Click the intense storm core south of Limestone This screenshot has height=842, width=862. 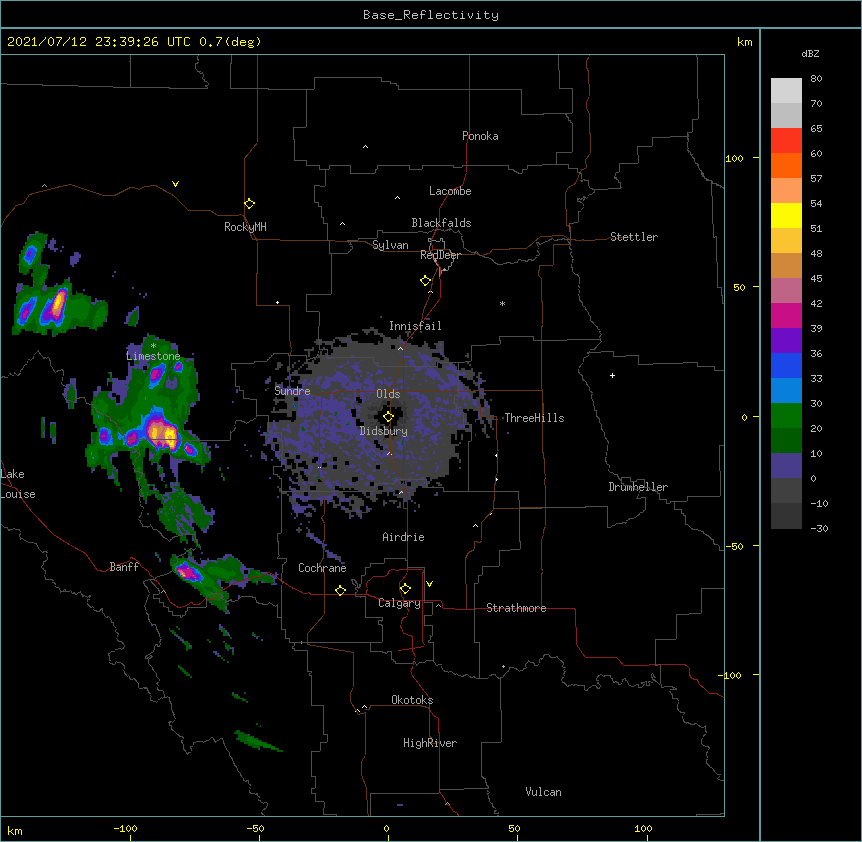162,433
